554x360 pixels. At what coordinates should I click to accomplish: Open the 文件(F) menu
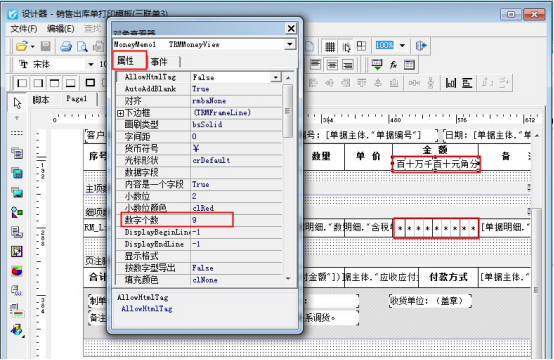pos(24,29)
